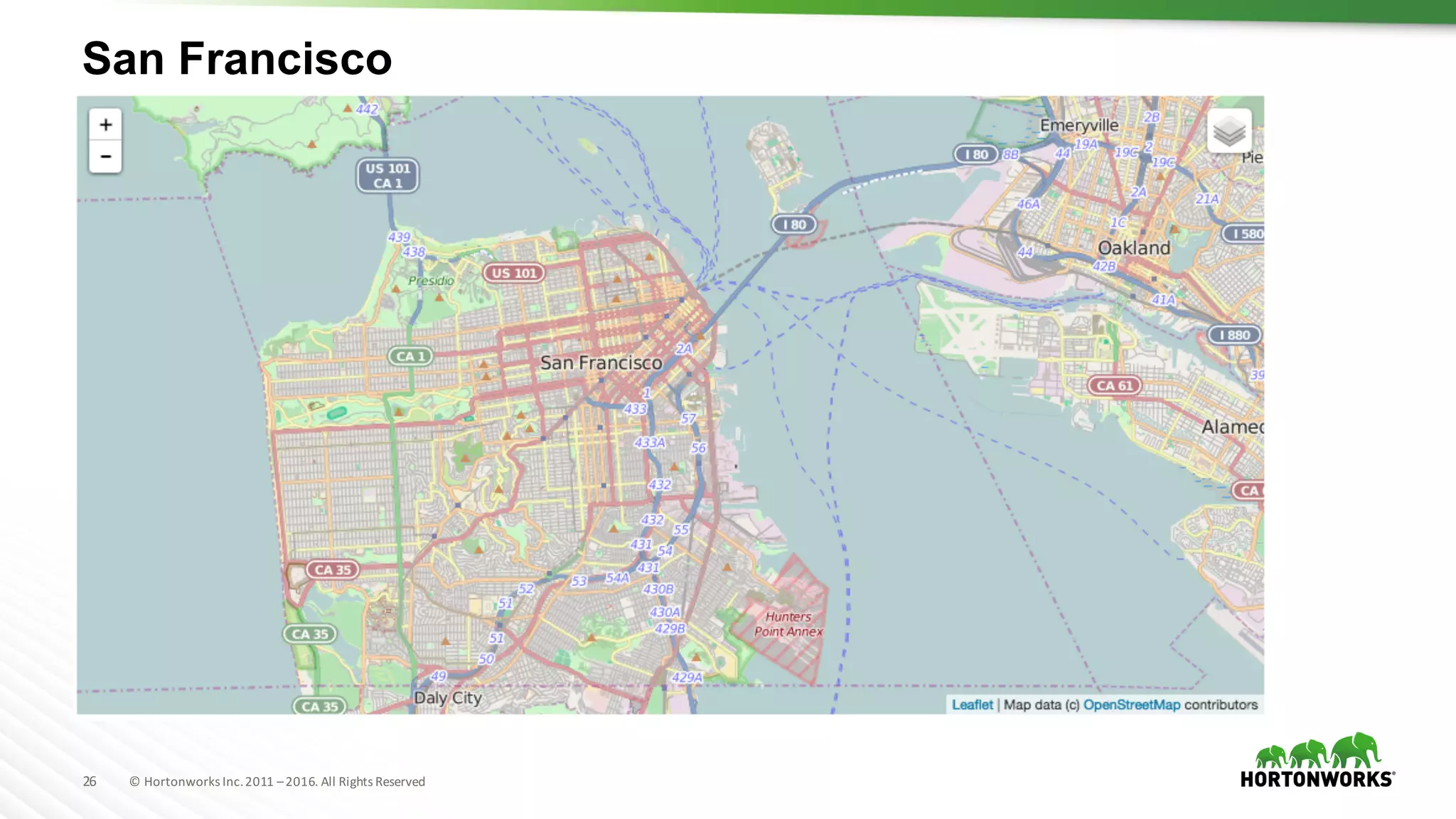Screen dimensions: 1456x819
Task: Click the I 880 highway shield
Action: (x=1235, y=335)
